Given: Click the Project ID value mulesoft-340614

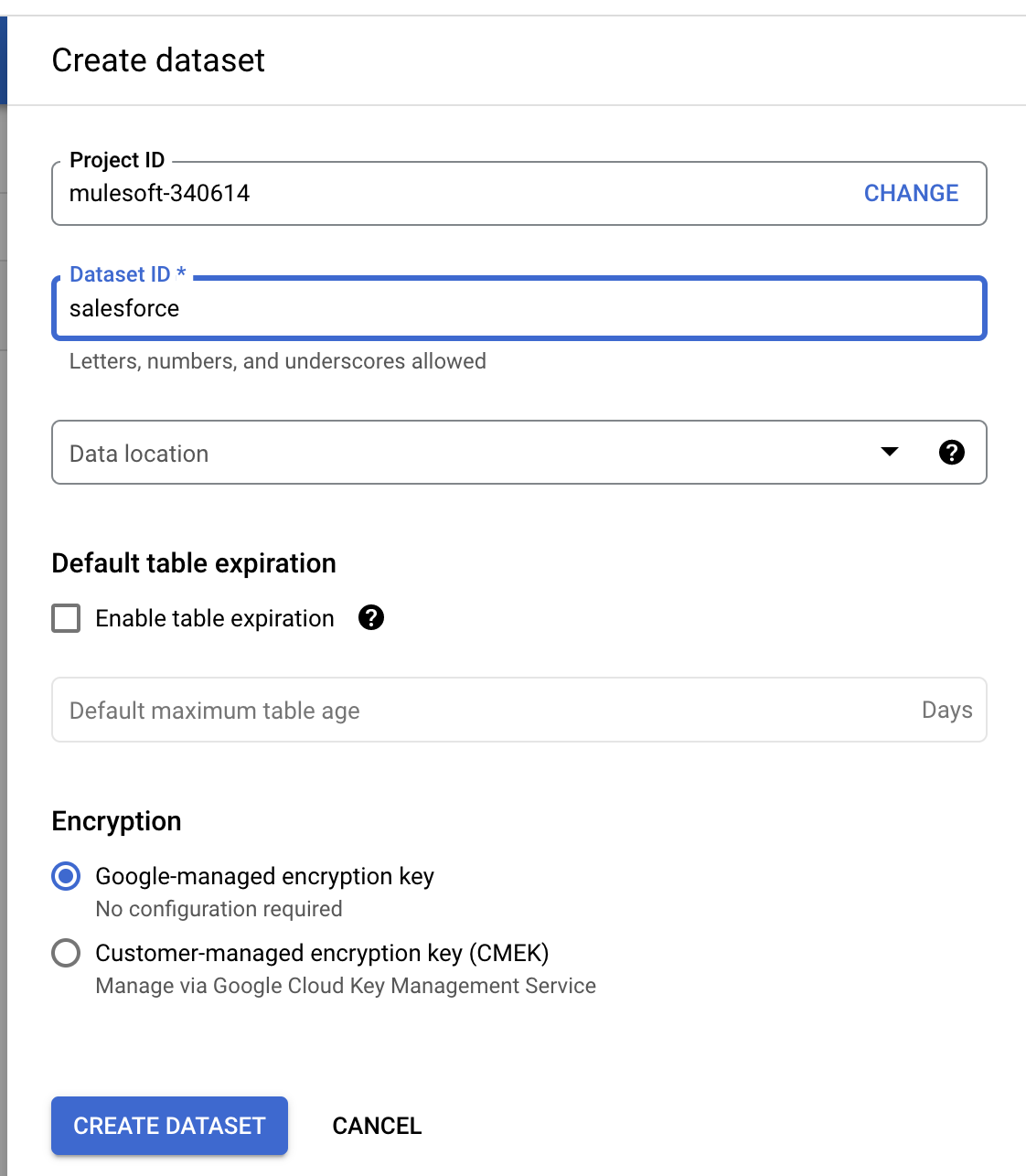Looking at the screenshot, I should pos(160,193).
